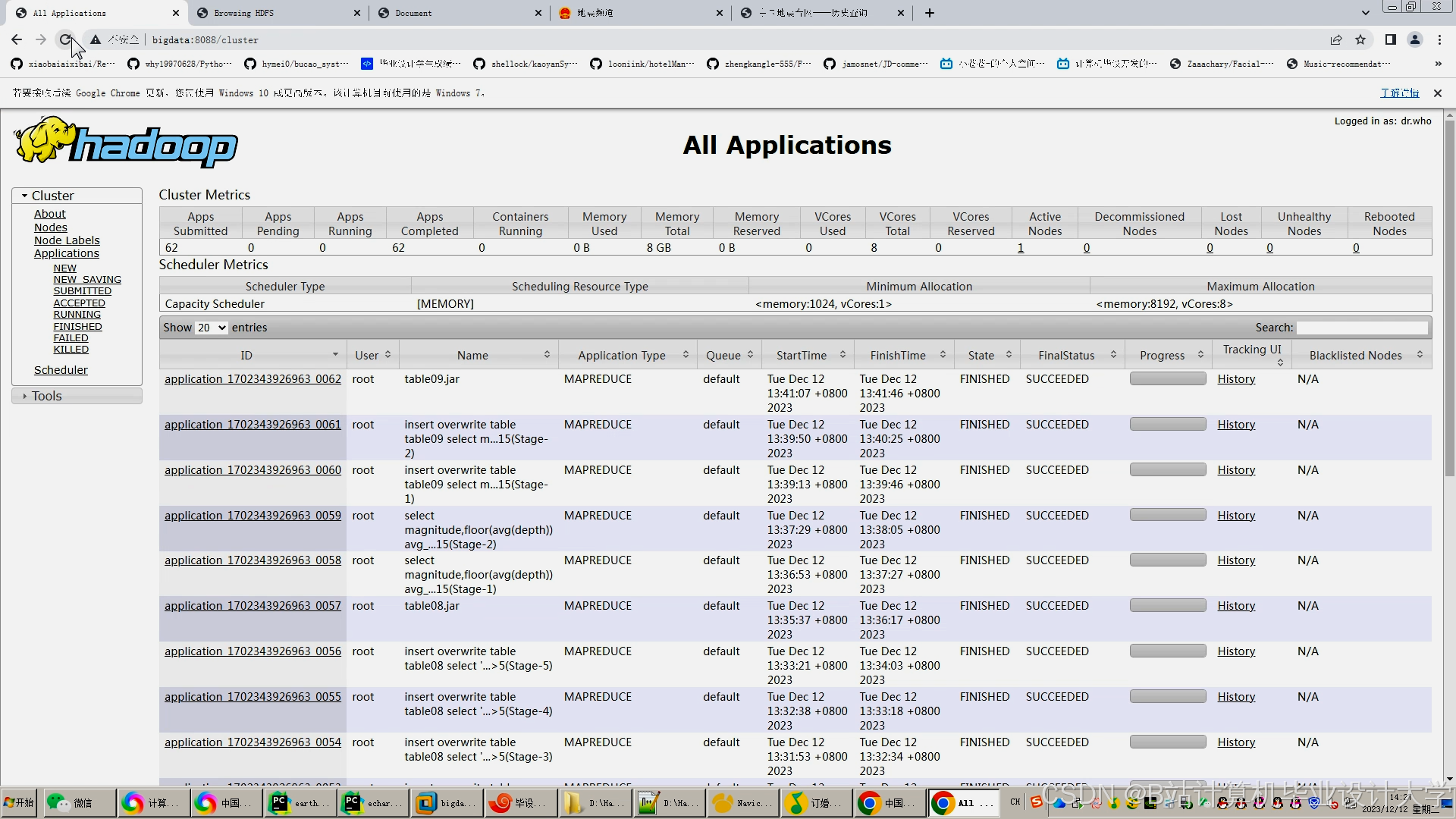Sort the table by the ID column arrow
This screenshot has height=819, width=1456.
coord(335,355)
